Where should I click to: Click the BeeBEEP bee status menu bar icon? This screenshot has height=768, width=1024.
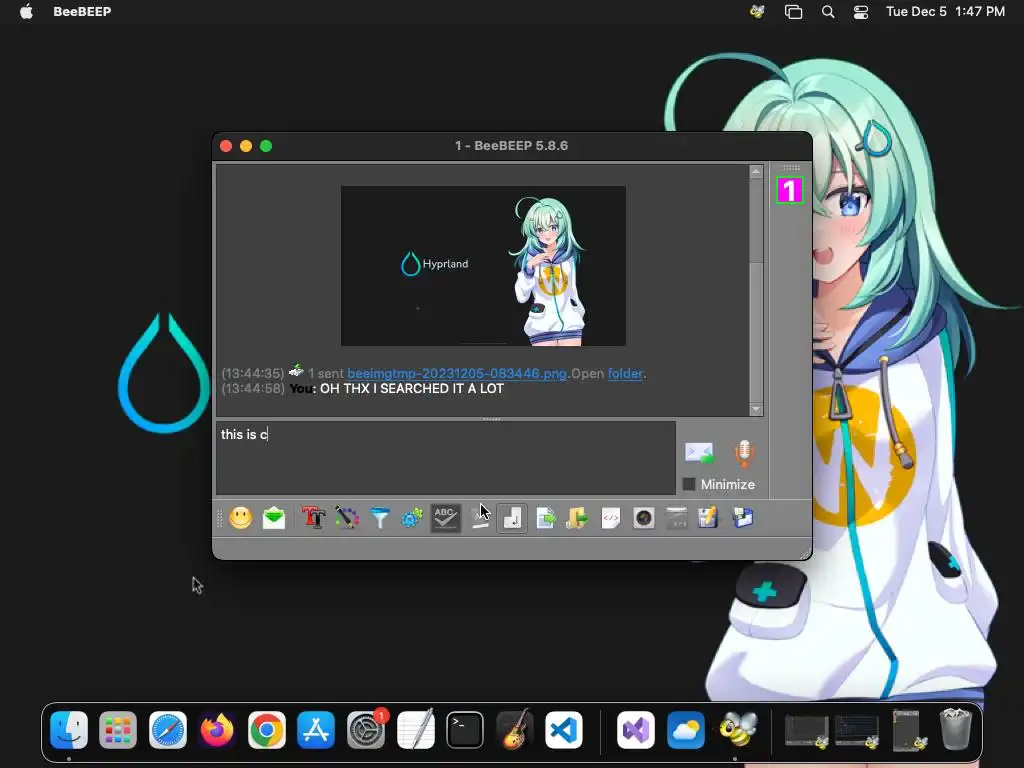(x=758, y=12)
